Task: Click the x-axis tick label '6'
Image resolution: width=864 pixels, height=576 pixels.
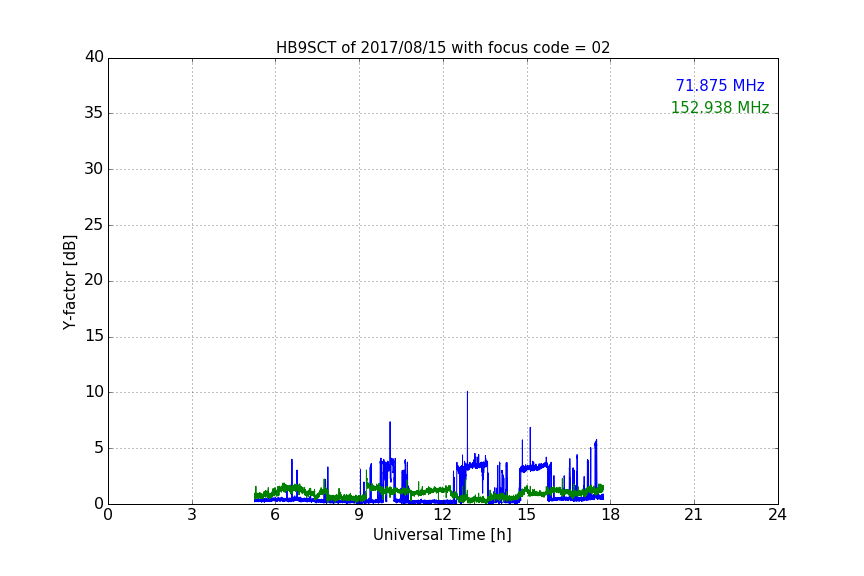Action: click(275, 515)
